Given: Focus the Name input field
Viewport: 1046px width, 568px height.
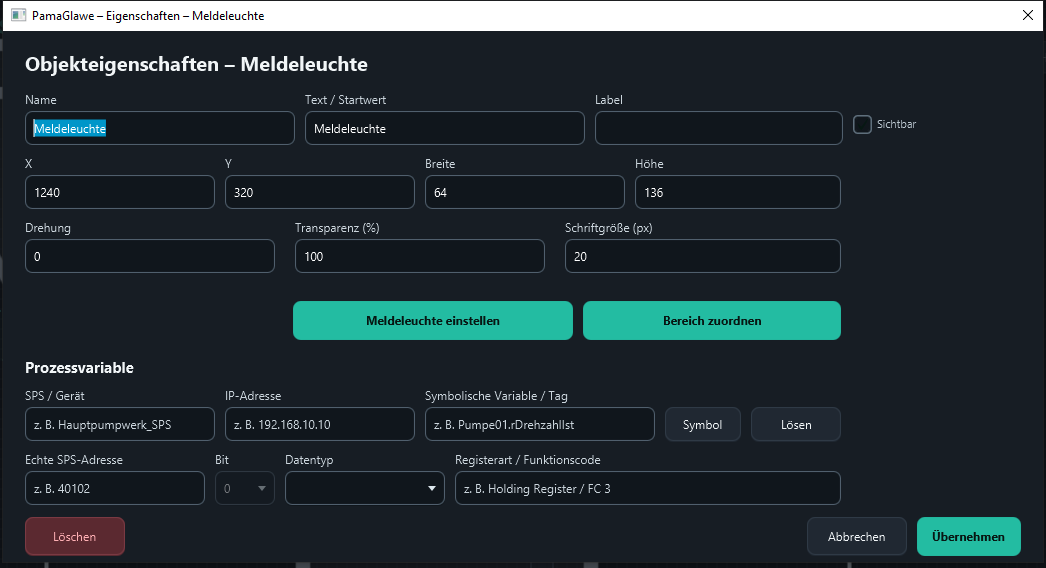Looking at the screenshot, I should pos(159,128).
